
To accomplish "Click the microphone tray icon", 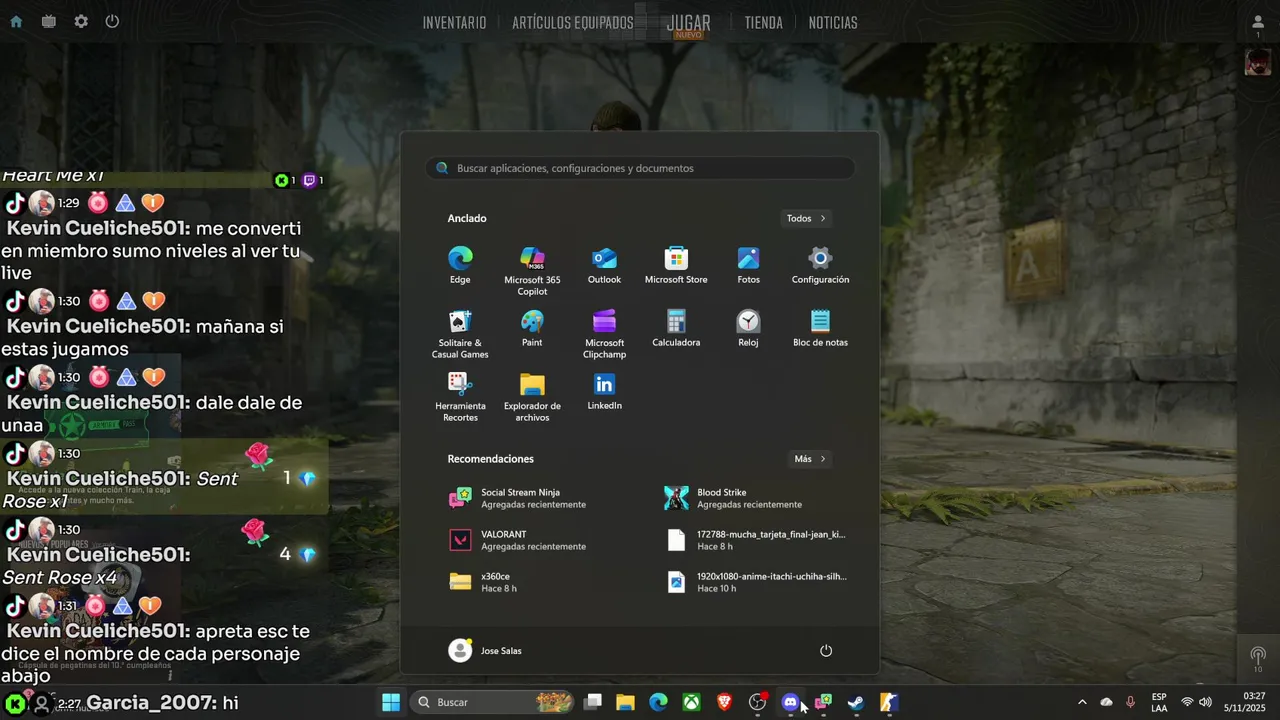I will 1130,702.
